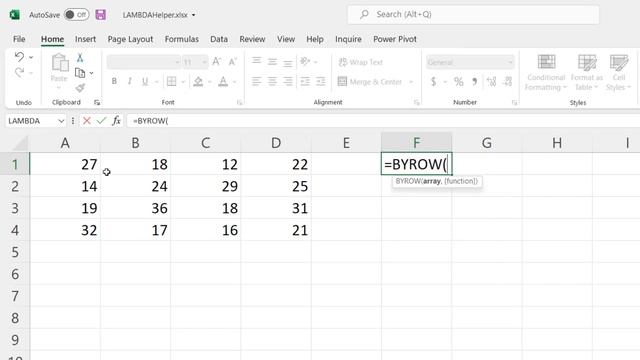Screen dimensions: 640x360
Task: Expand the Font Color dropdown arrow
Action: 235,82
